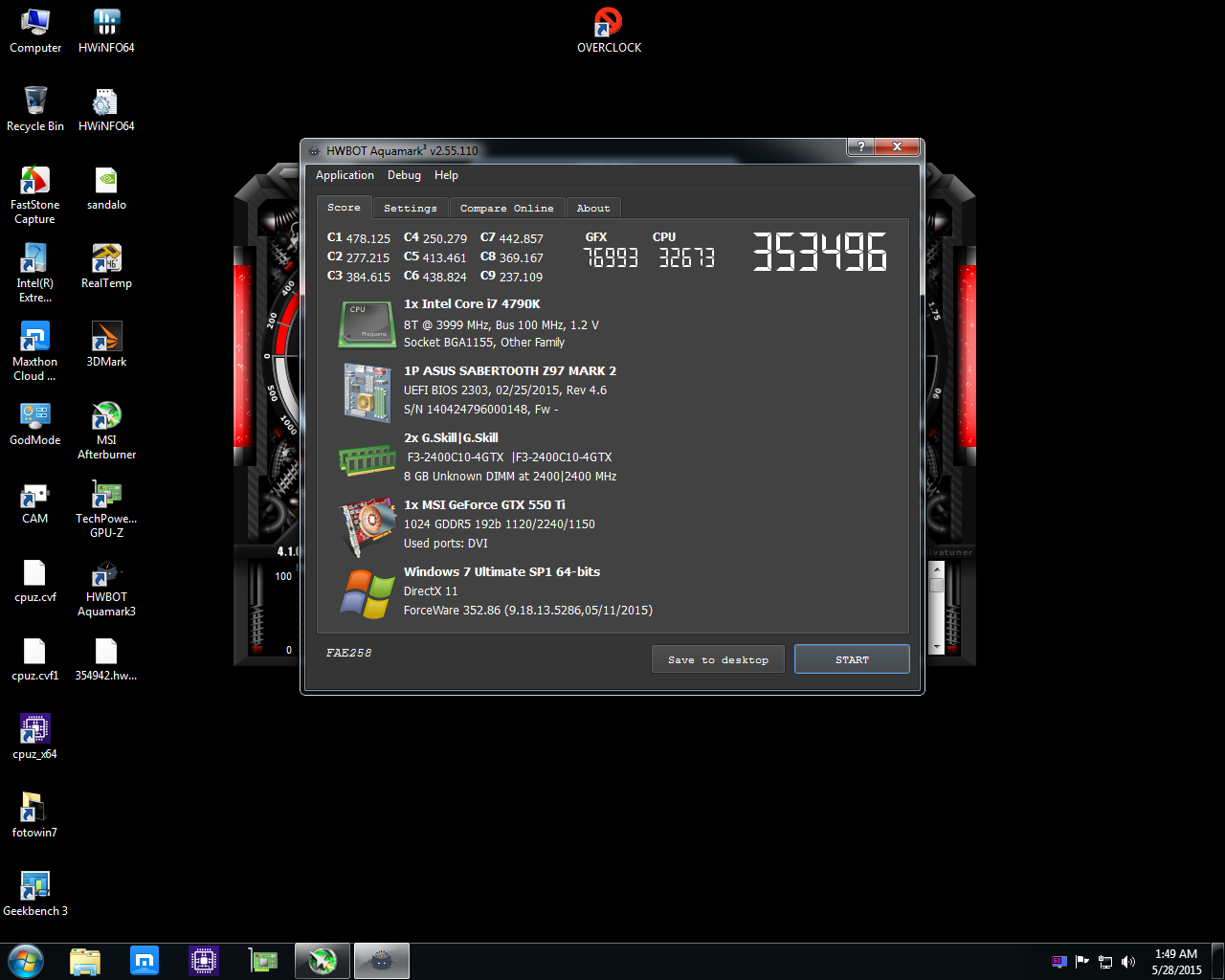Image resolution: width=1225 pixels, height=980 pixels.
Task: Close the HWBOT Aquamark3 window
Action: pyautogui.click(x=897, y=146)
